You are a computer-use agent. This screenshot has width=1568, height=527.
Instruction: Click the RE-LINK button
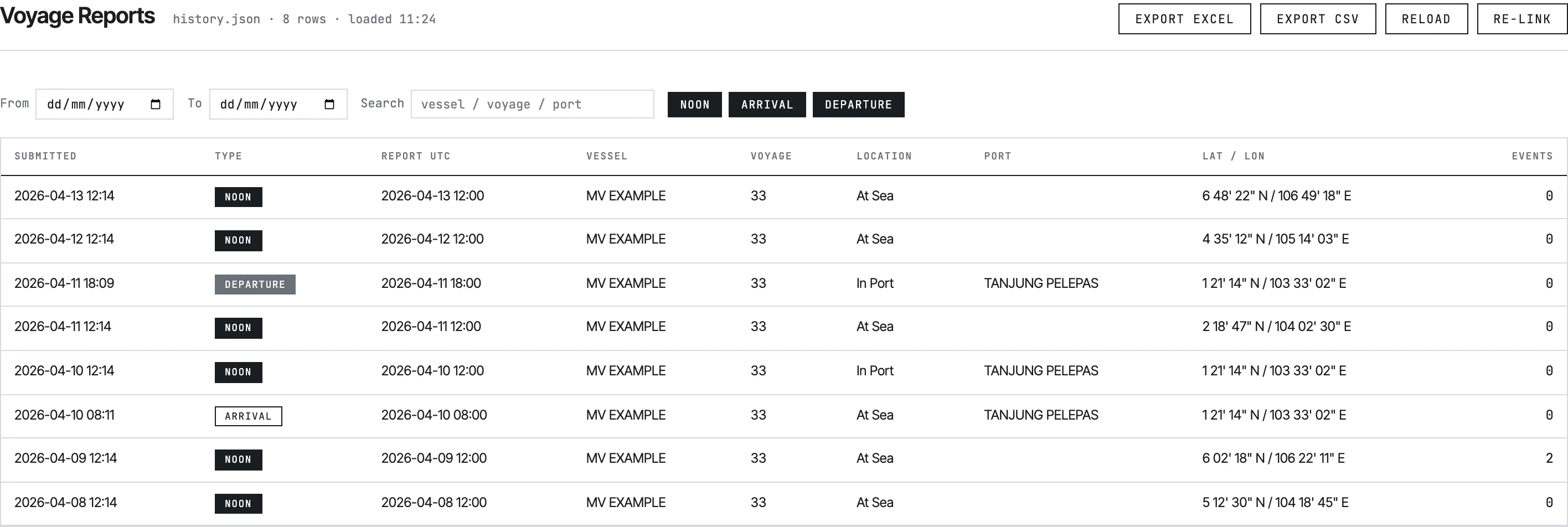[x=1521, y=19]
